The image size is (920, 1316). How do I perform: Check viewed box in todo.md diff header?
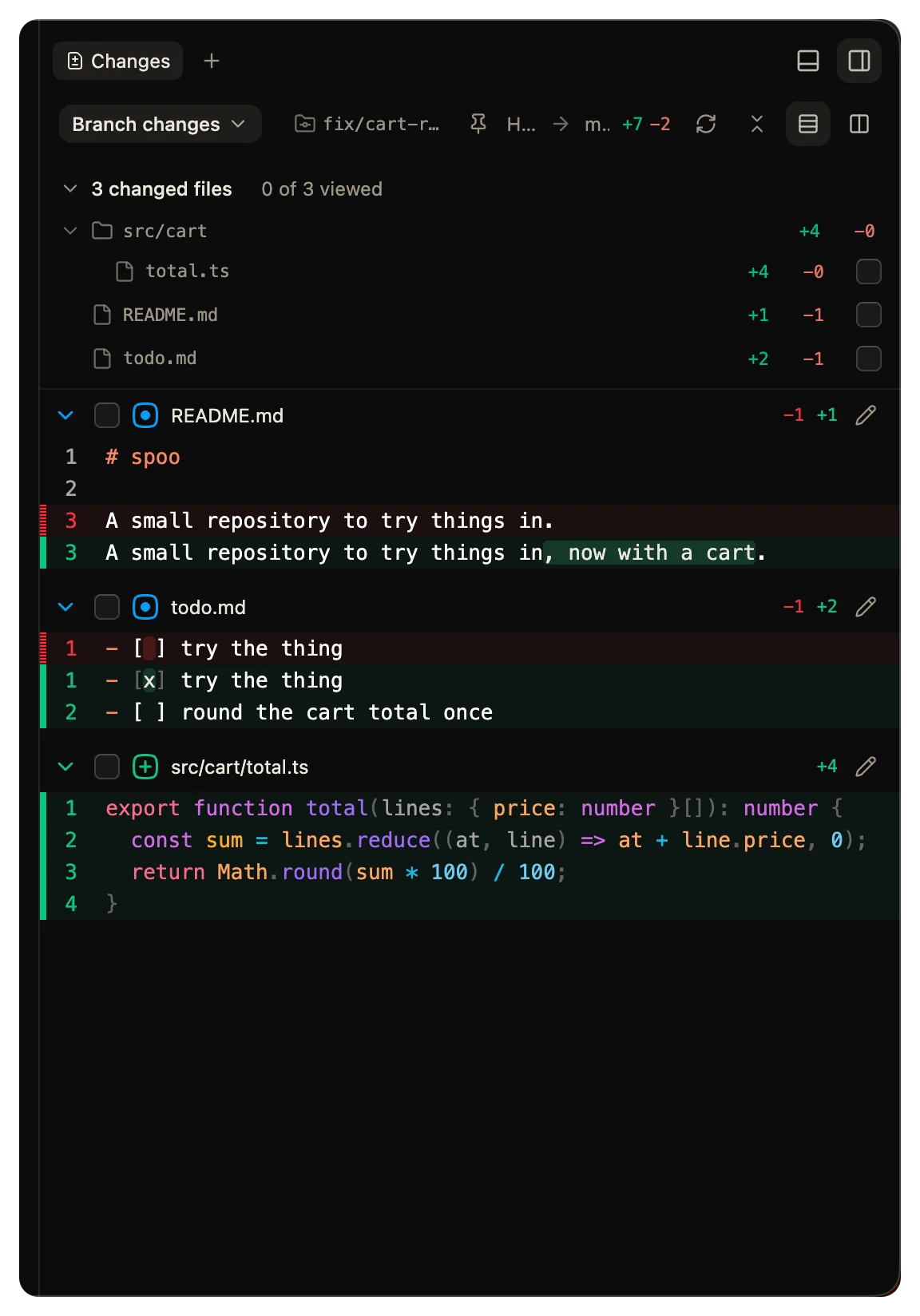[106, 607]
